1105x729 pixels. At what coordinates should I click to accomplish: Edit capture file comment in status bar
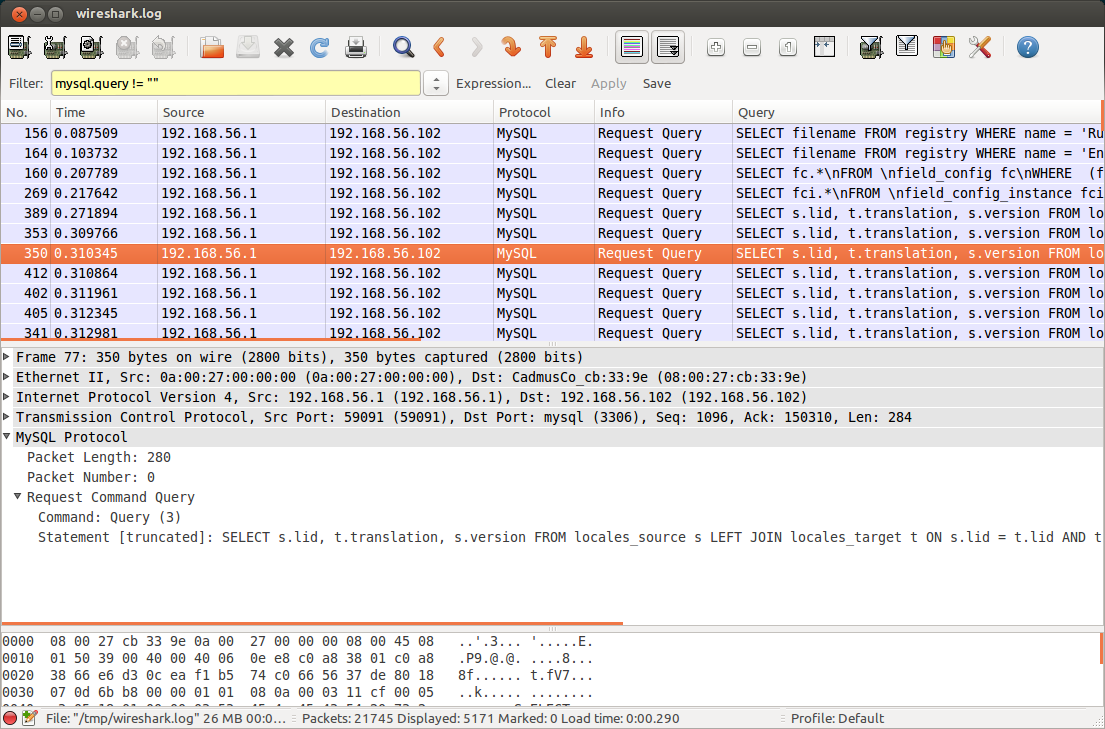coord(29,718)
